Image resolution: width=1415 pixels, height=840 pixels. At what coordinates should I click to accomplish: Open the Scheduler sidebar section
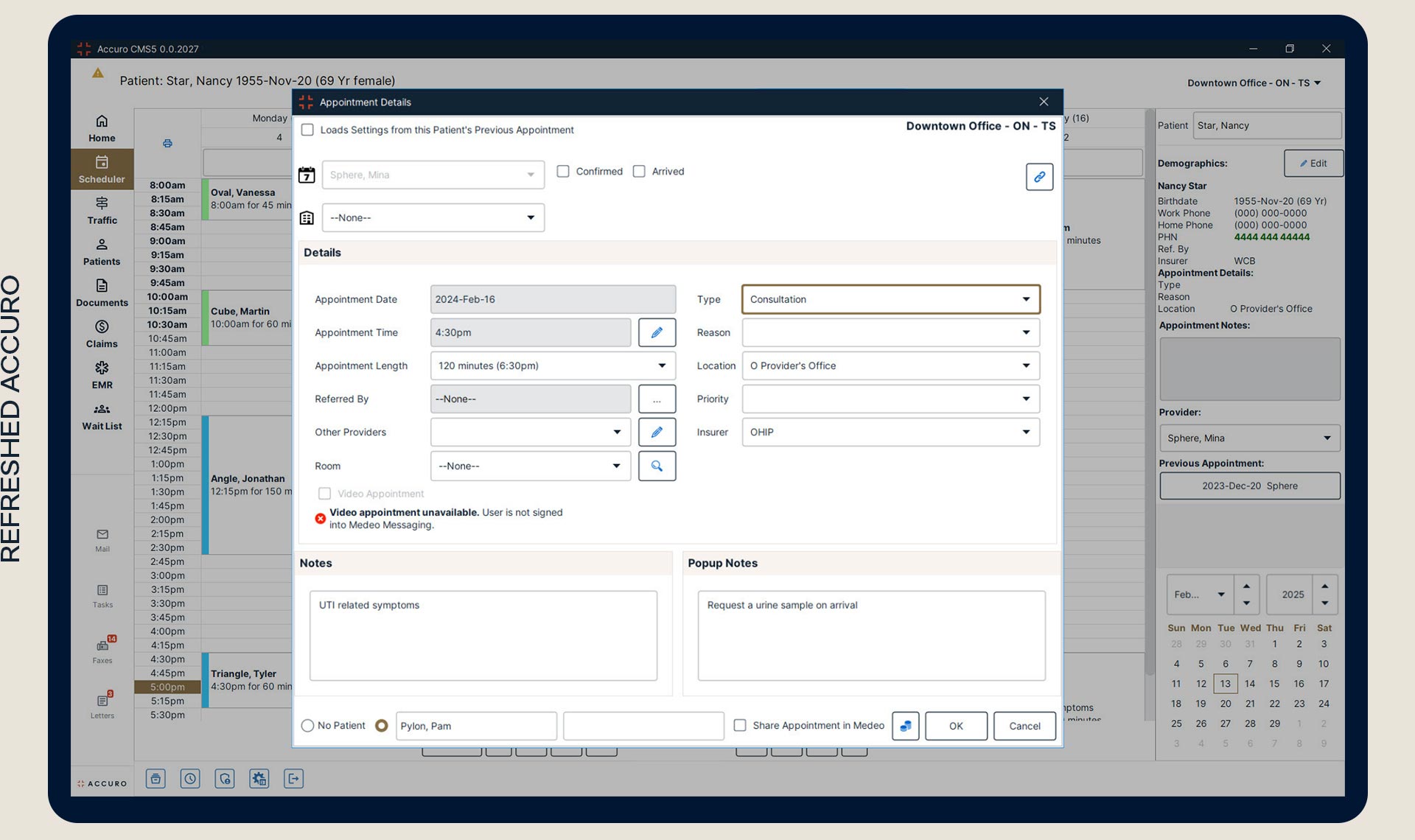tap(102, 169)
